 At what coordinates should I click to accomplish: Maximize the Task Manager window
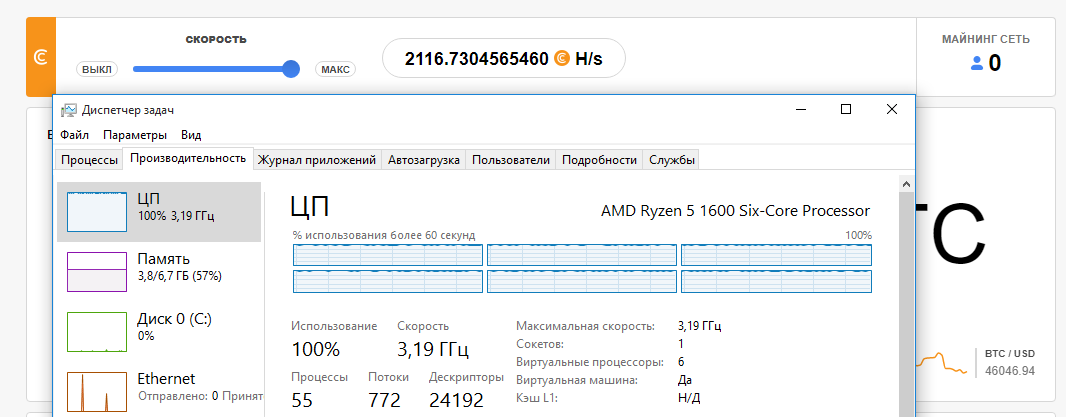pos(846,110)
